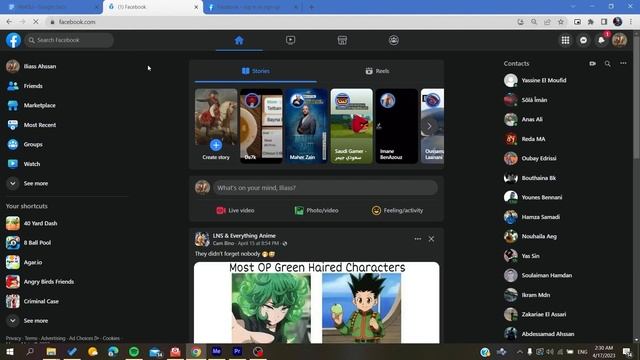The image size is (640, 360).
Task: Open post options three dots on LNS post
Action: 418,239
